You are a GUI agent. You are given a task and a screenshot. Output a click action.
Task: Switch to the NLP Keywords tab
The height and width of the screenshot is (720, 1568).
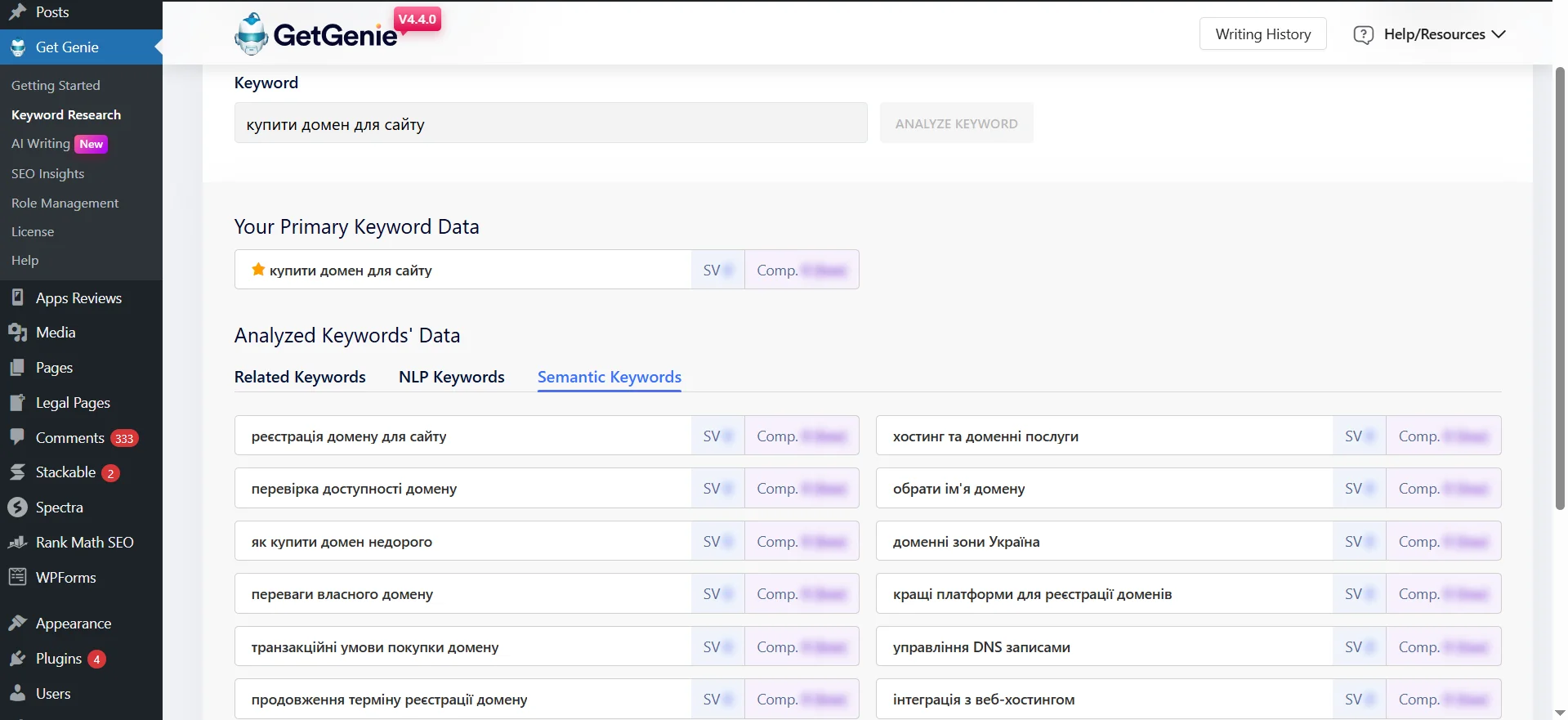[x=451, y=377]
